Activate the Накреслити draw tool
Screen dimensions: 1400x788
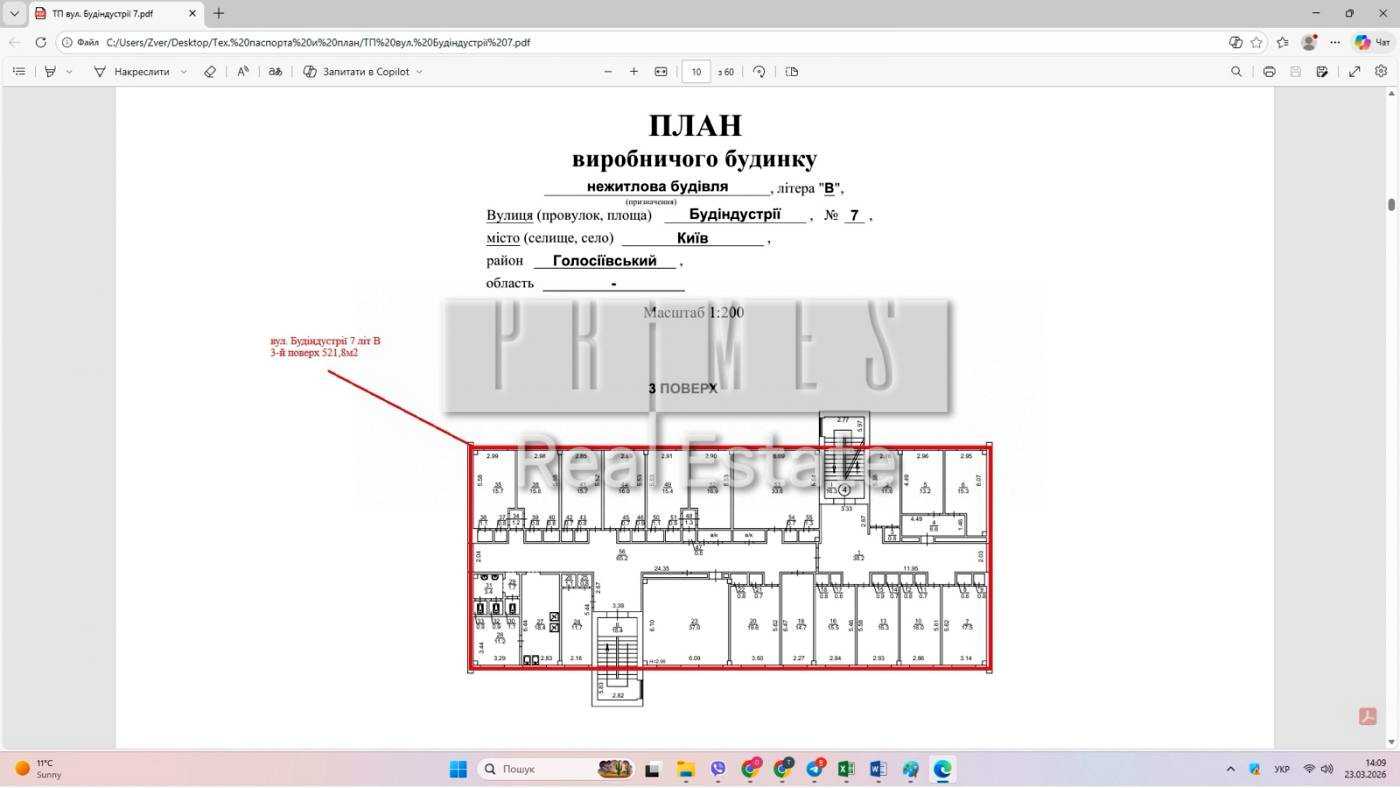(x=131, y=72)
